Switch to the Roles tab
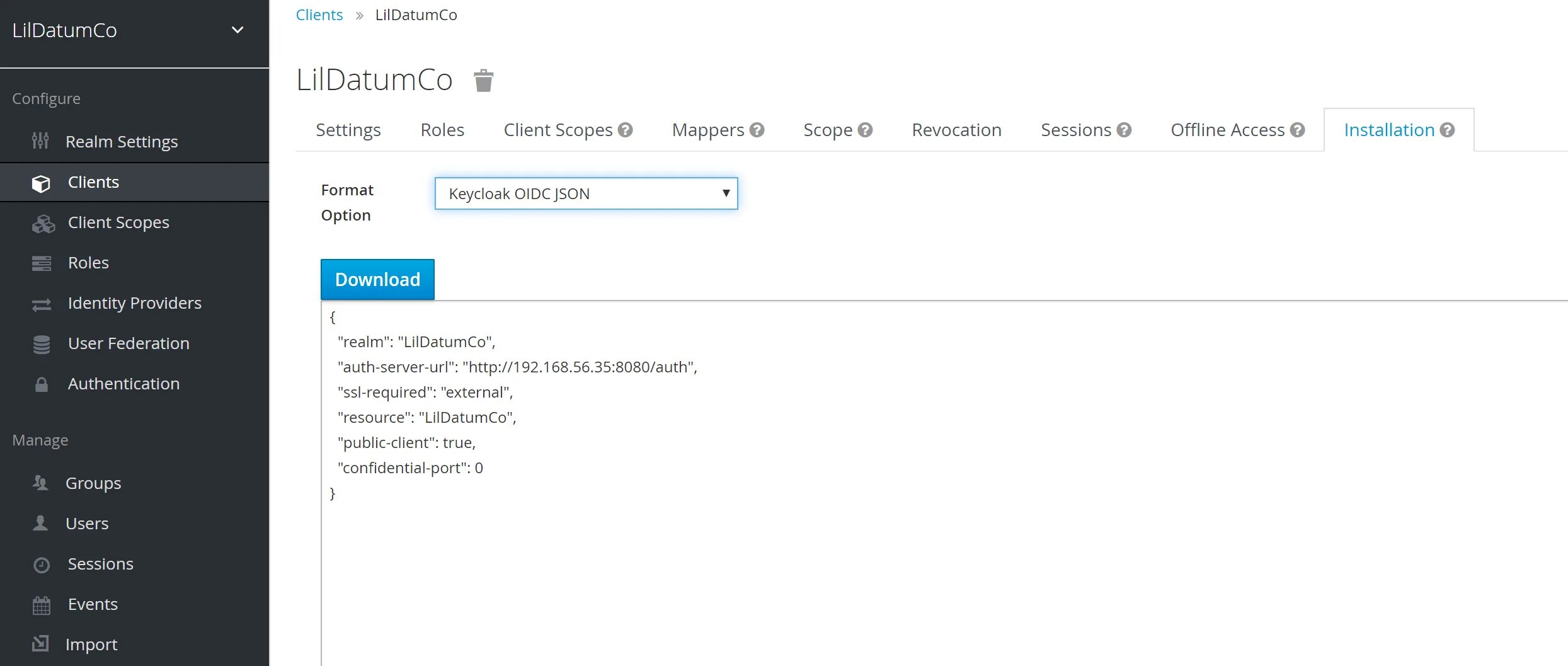The image size is (1568, 666). coord(442,130)
